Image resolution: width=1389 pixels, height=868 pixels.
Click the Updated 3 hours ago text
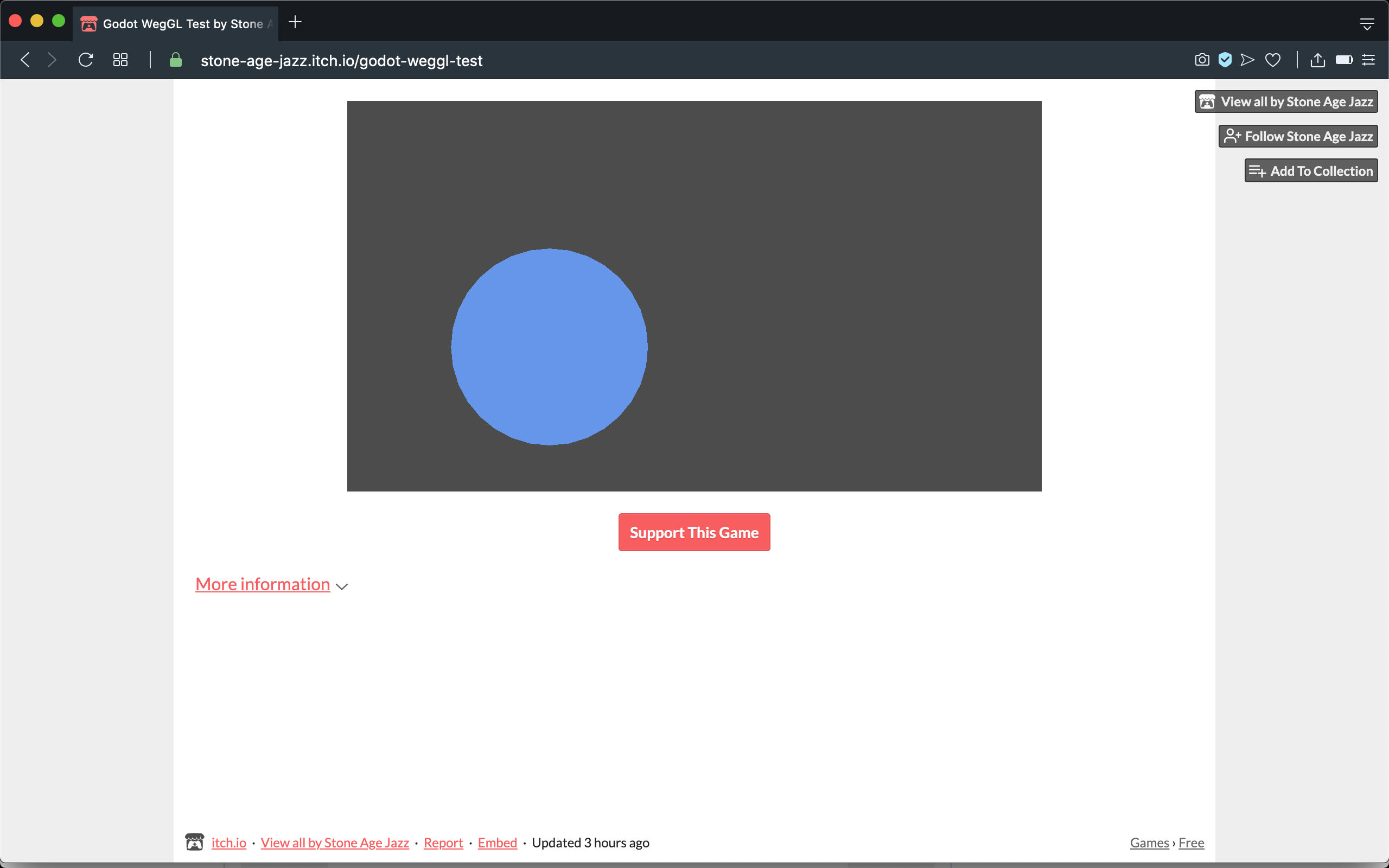pyautogui.click(x=590, y=842)
